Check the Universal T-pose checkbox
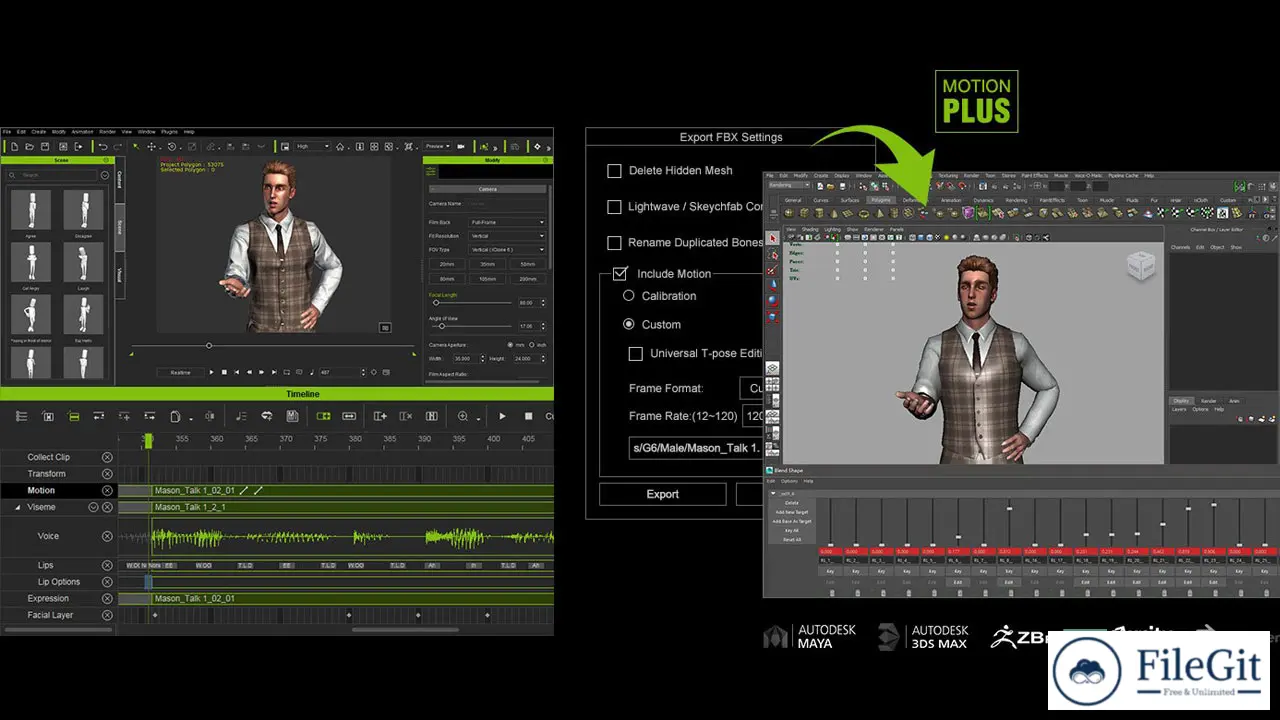The height and width of the screenshot is (720, 1280). [635, 353]
